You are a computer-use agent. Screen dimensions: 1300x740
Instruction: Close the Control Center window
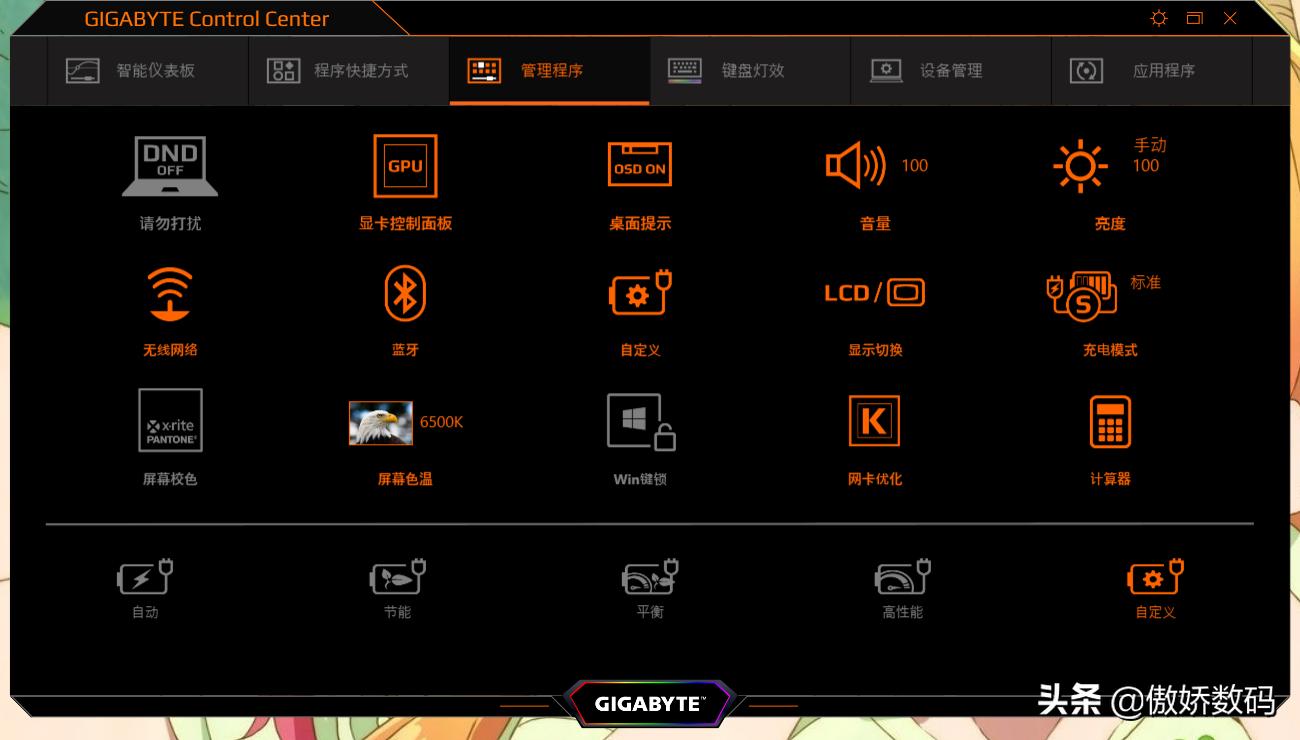point(1231,18)
